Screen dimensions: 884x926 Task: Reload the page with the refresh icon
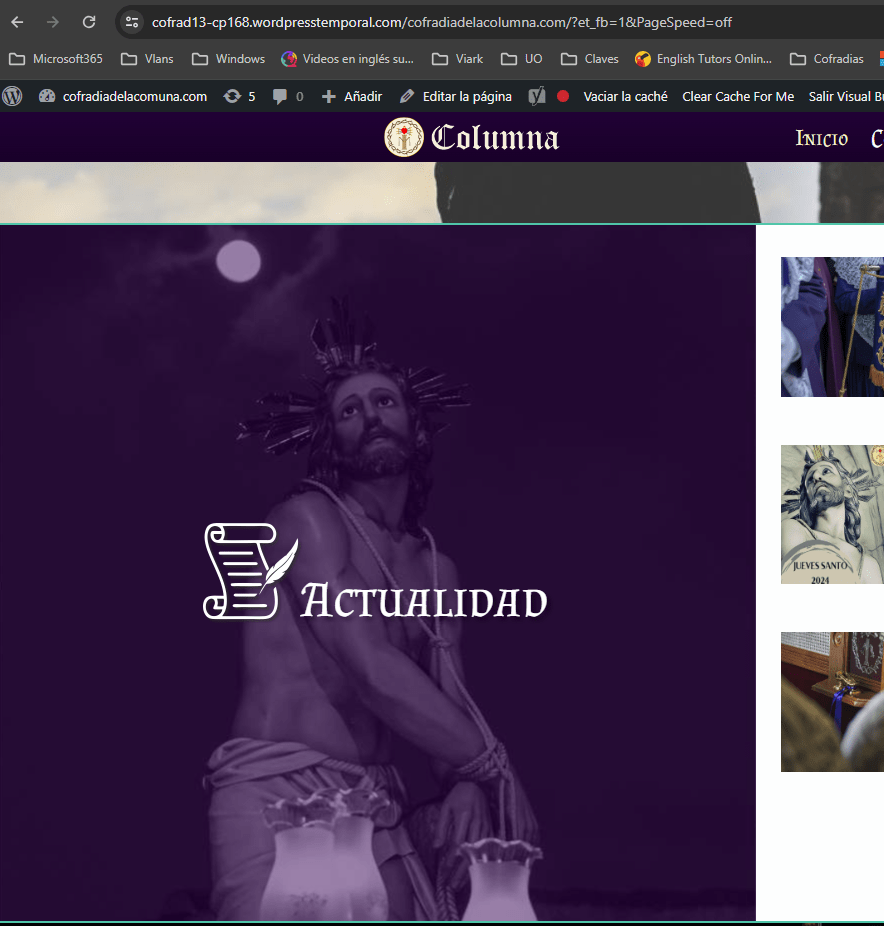(89, 22)
